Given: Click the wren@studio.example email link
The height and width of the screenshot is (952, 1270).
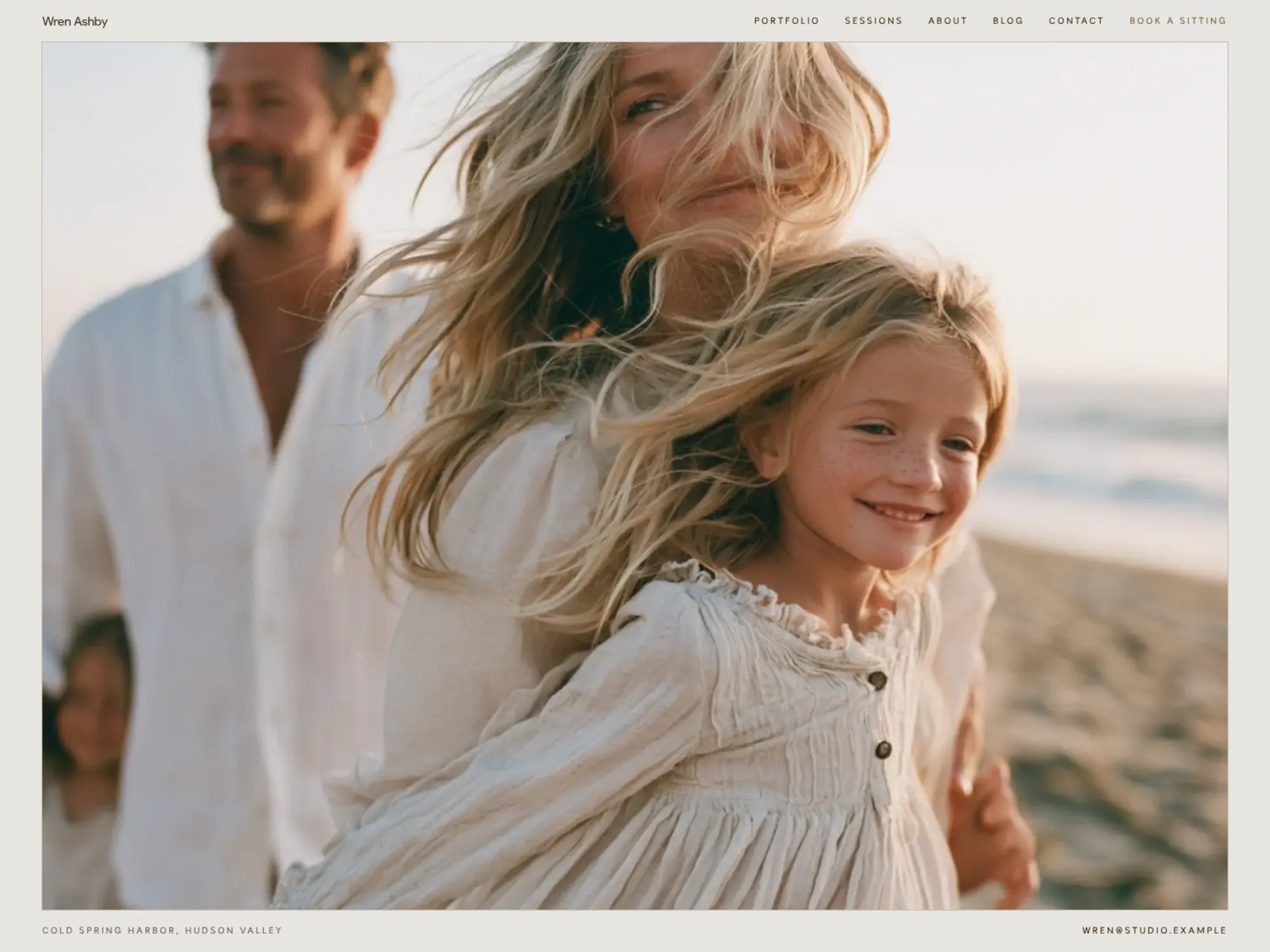Looking at the screenshot, I should (1154, 930).
